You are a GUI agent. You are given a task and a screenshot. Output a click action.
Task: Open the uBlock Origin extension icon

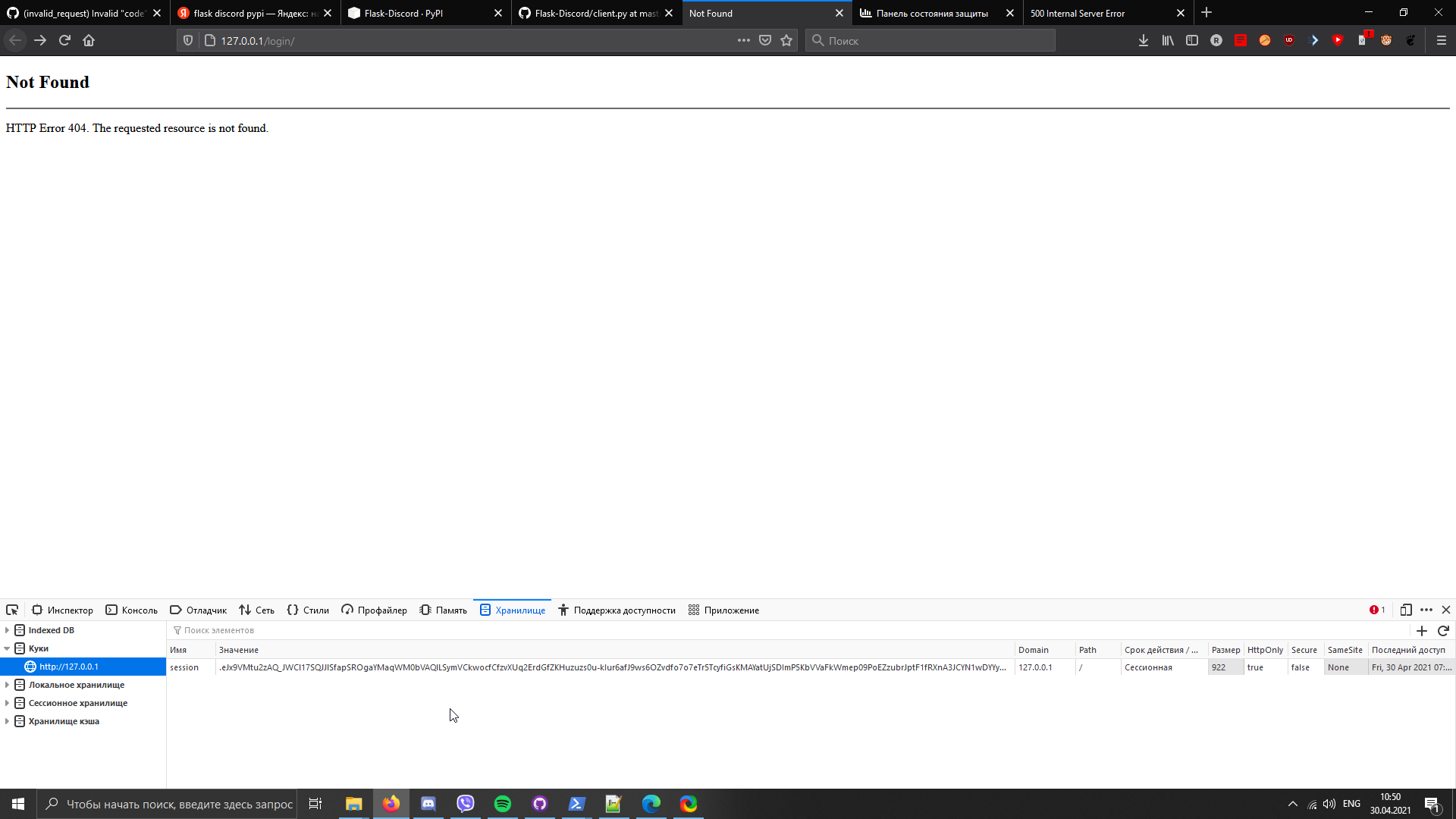click(x=1289, y=40)
